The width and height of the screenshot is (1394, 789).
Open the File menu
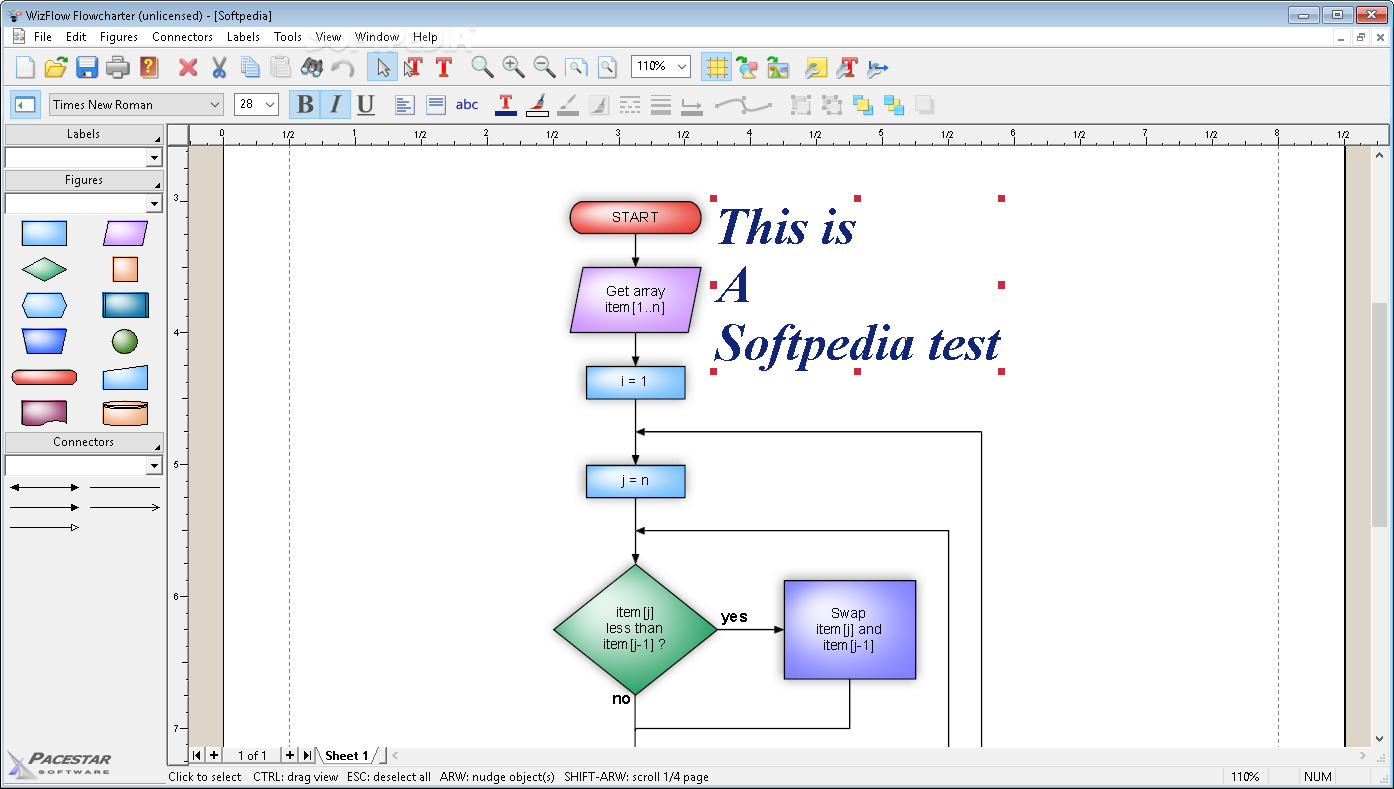pyautogui.click(x=43, y=37)
